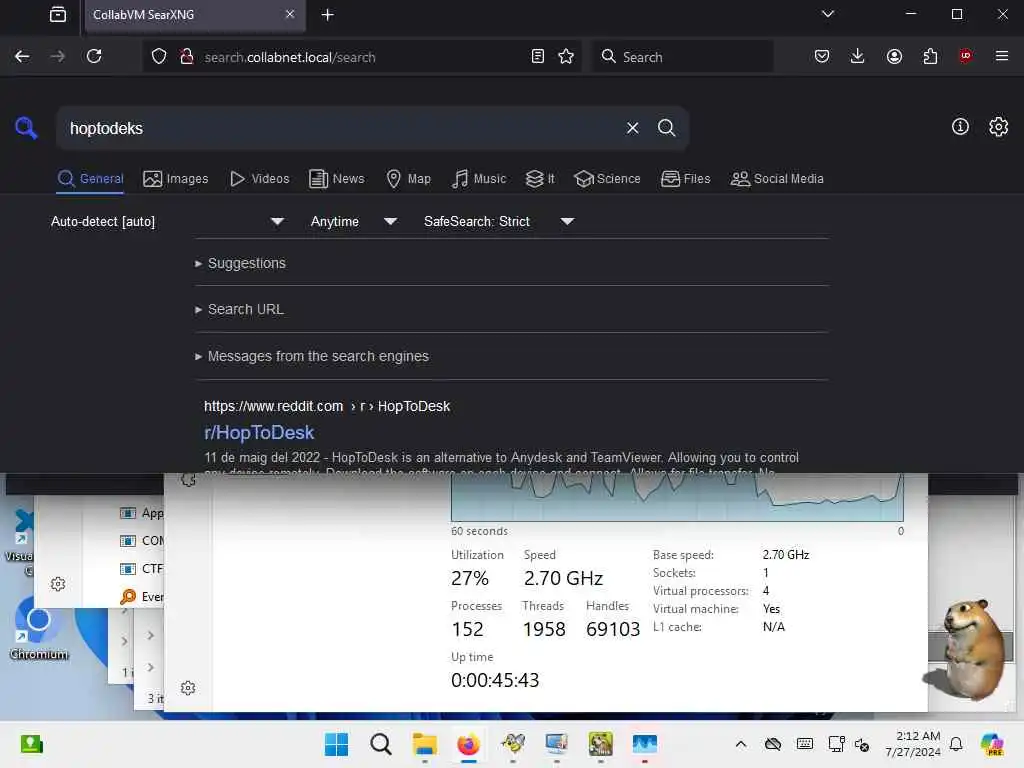Click the reddit.com result URL
Screen dimensions: 1024x768
coord(327,406)
